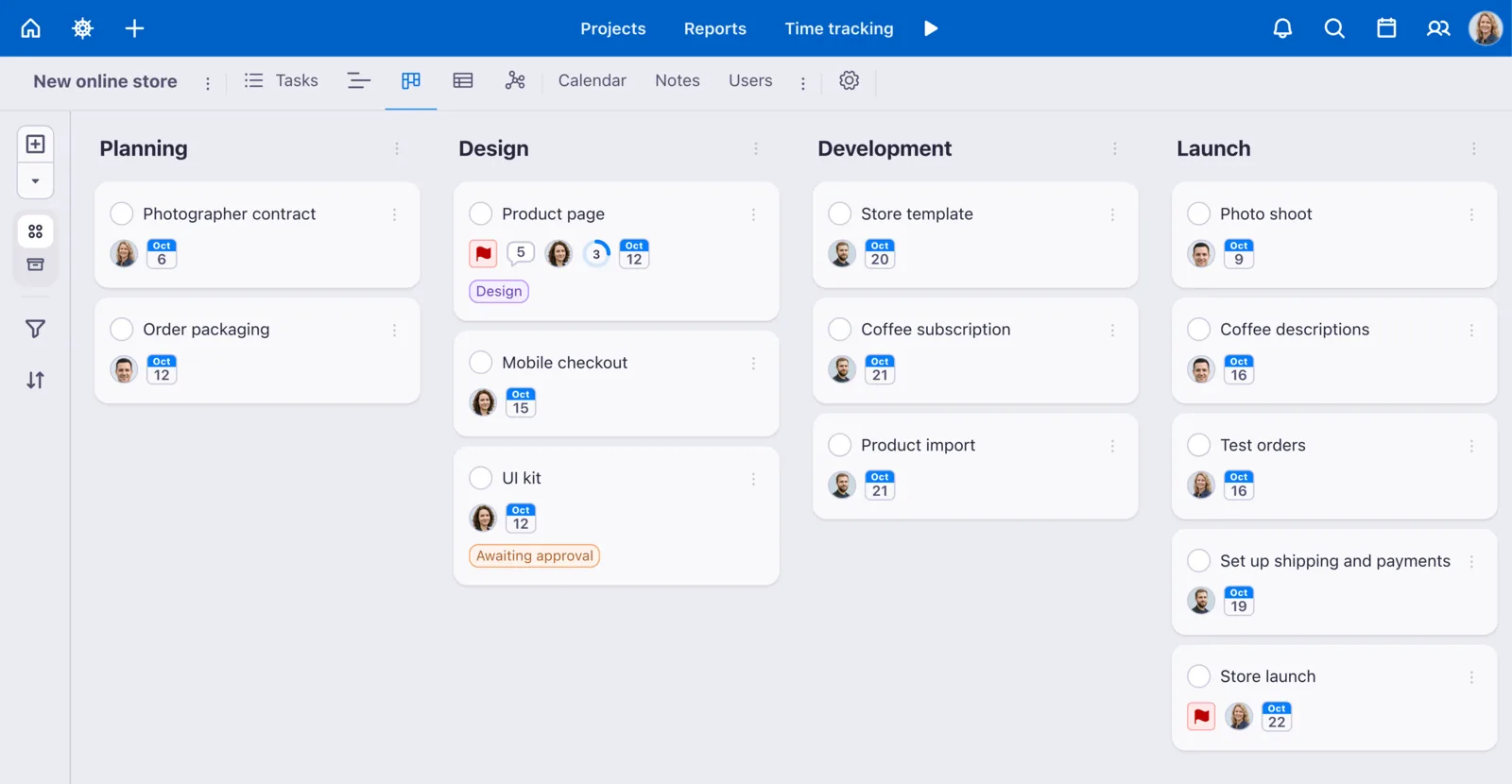Check off Mobile checkout task
The height and width of the screenshot is (784, 1512).
click(x=481, y=363)
